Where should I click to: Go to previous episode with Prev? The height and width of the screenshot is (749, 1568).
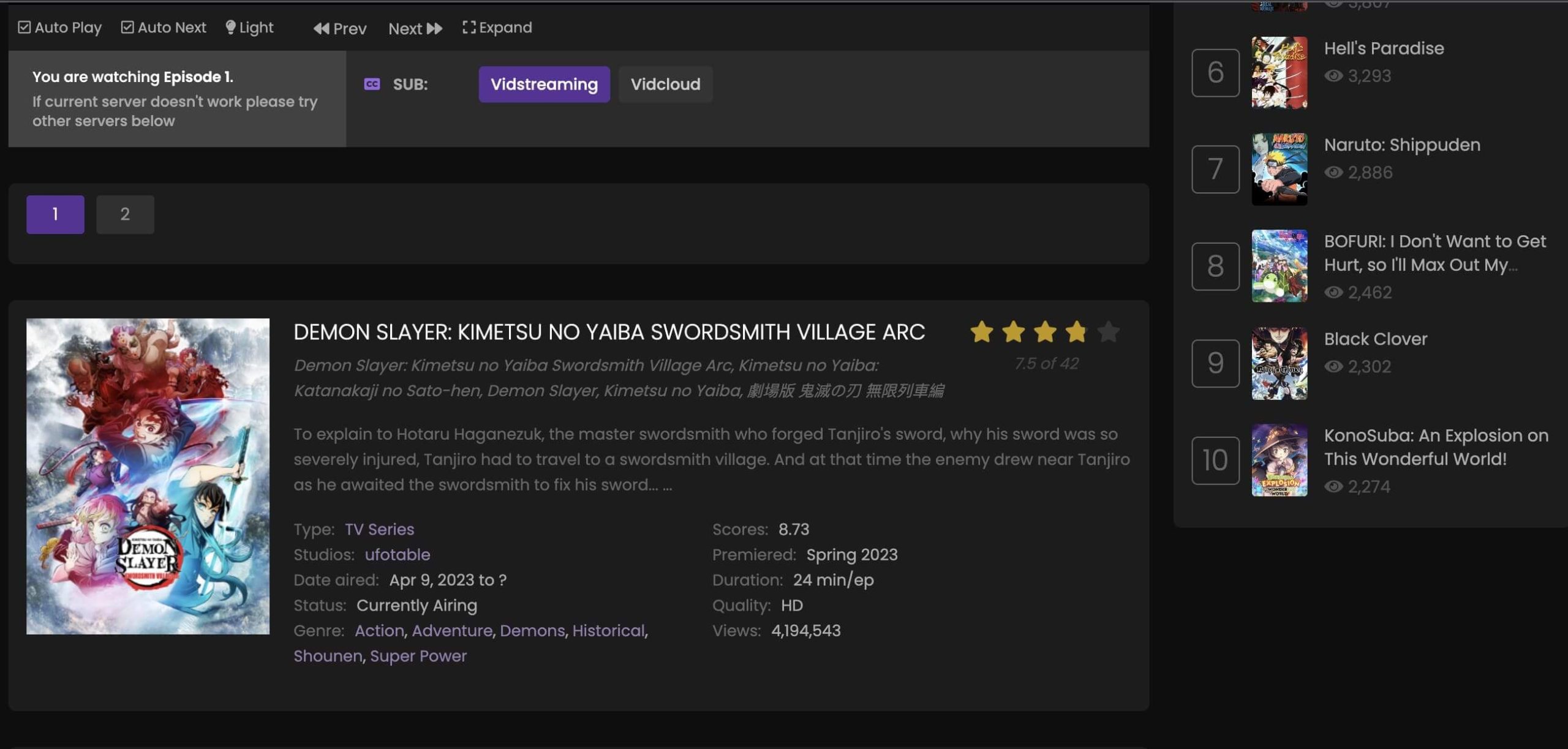340,28
